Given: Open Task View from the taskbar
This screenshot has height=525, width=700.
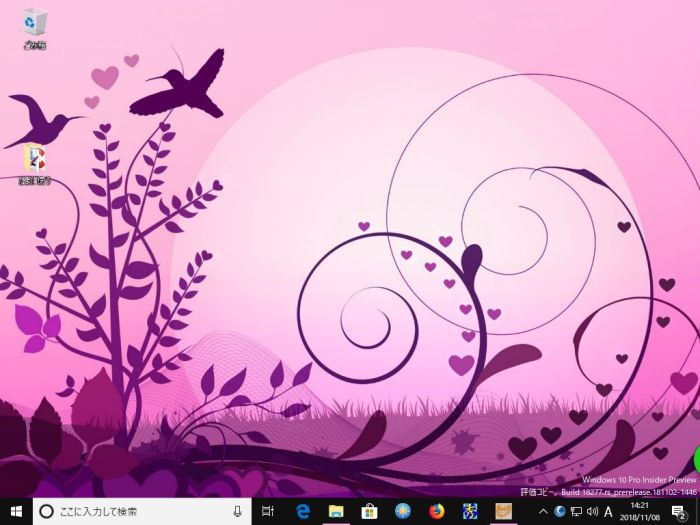Looking at the screenshot, I should (x=268, y=511).
